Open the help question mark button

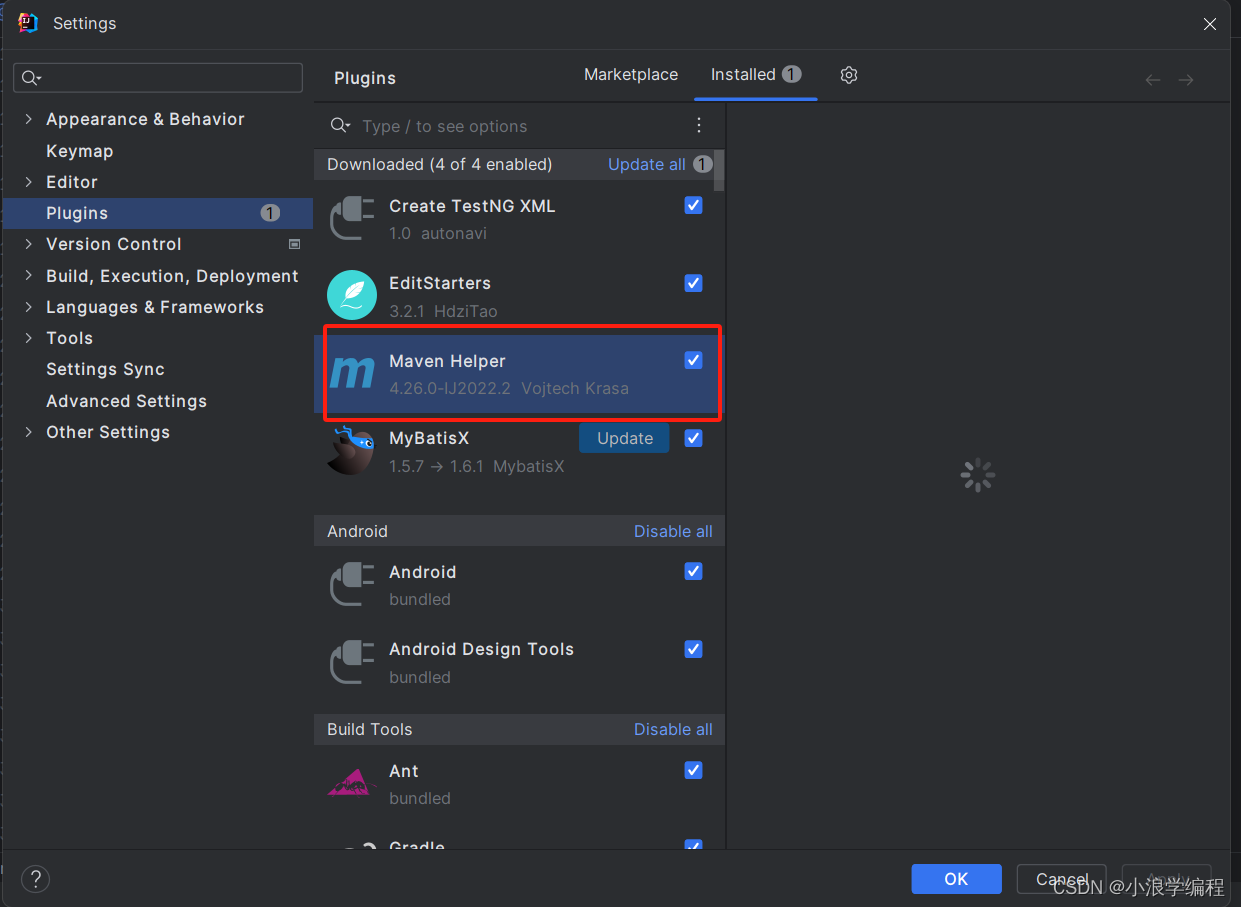click(x=35, y=879)
